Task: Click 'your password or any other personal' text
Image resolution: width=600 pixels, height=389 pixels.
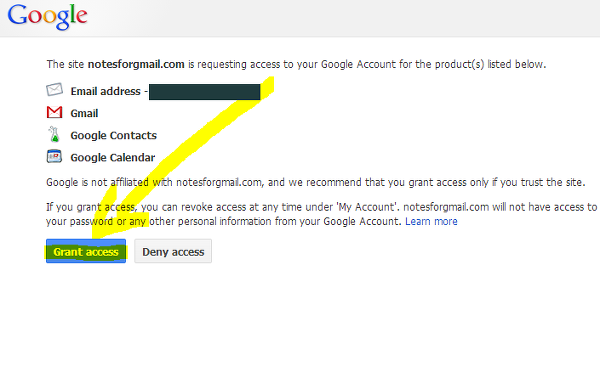Action: pos(131,221)
